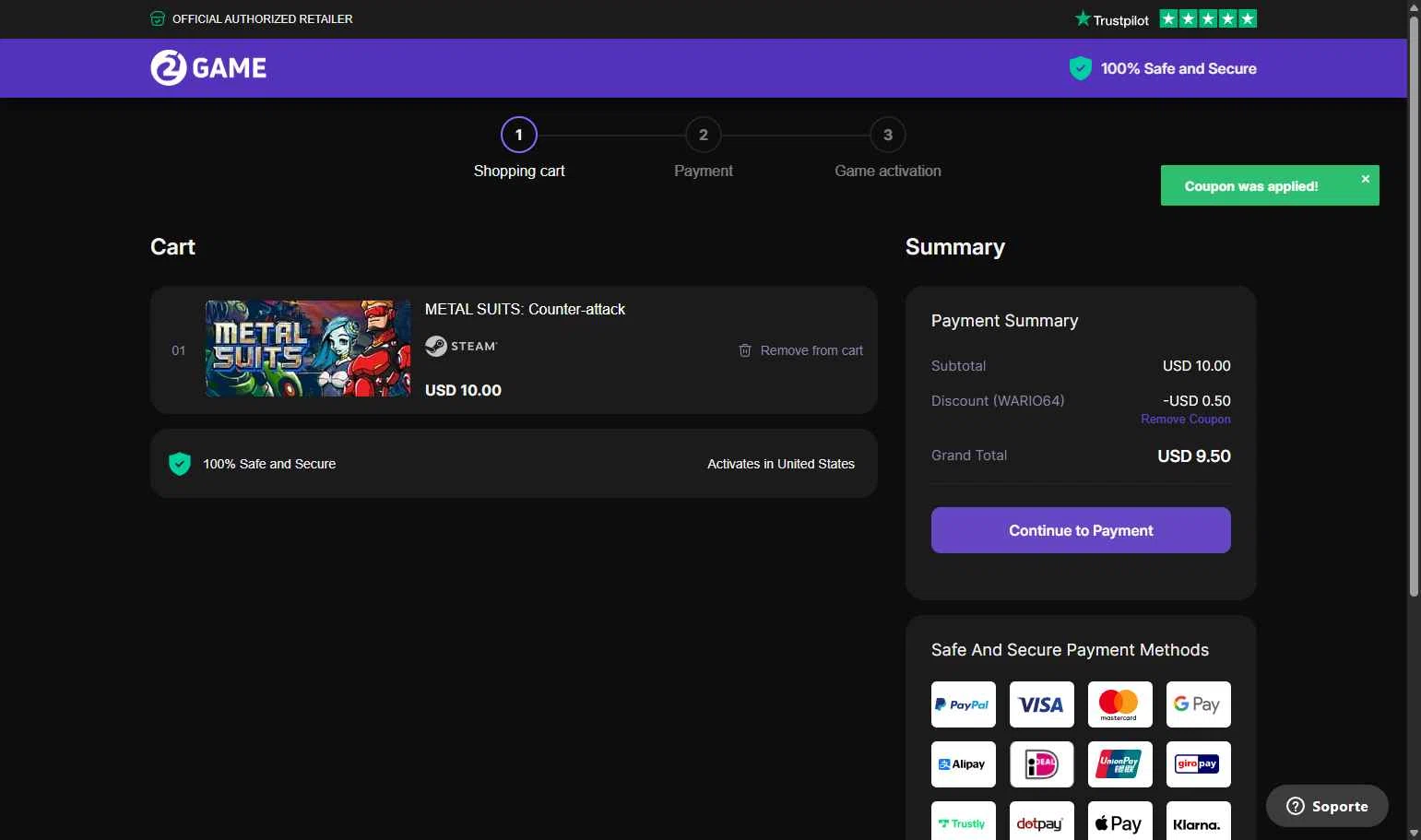Select the Klarna payment icon
1421x840 pixels.
pyautogui.click(x=1199, y=821)
